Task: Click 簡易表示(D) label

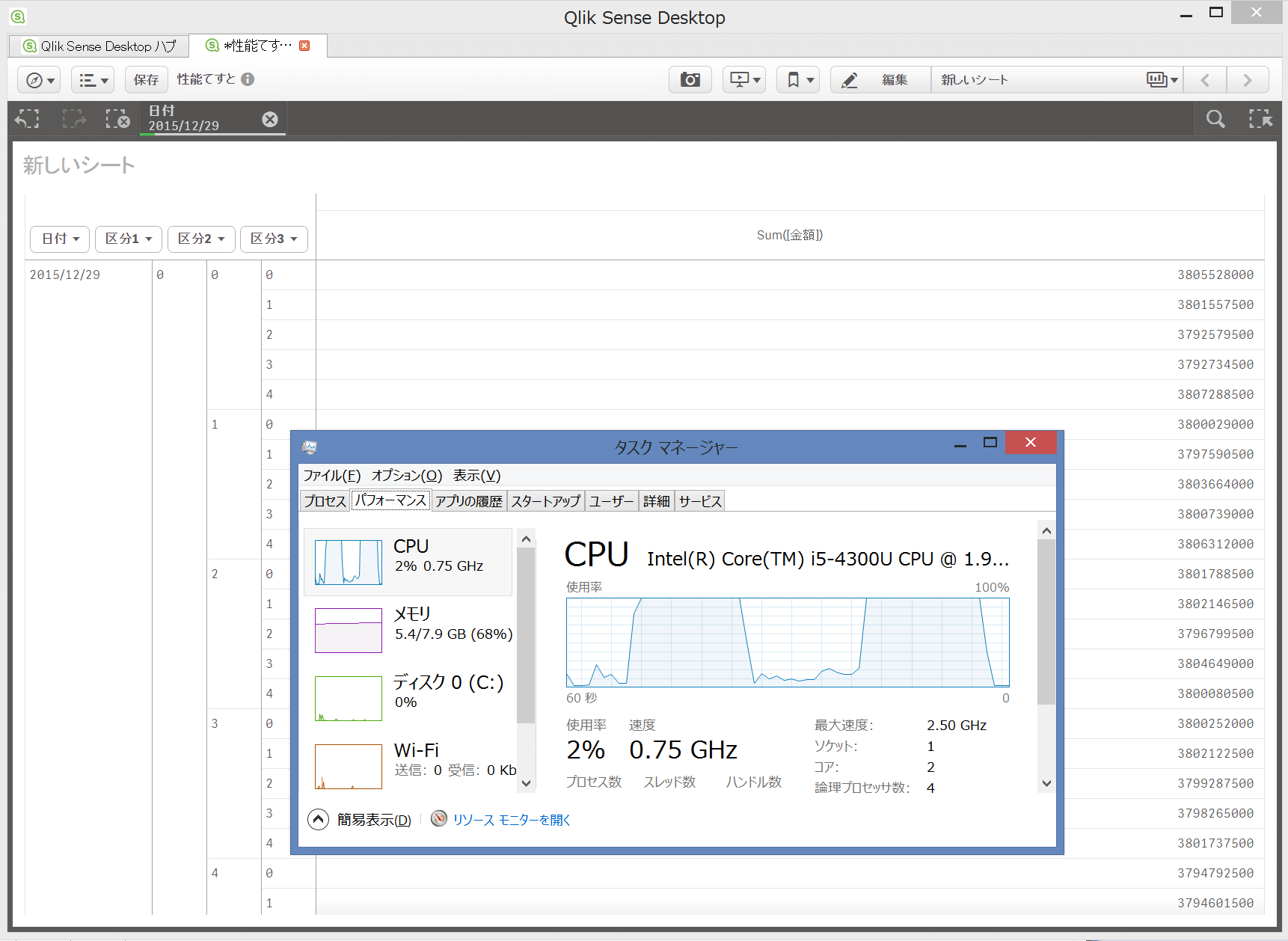Action: tap(374, 821)
